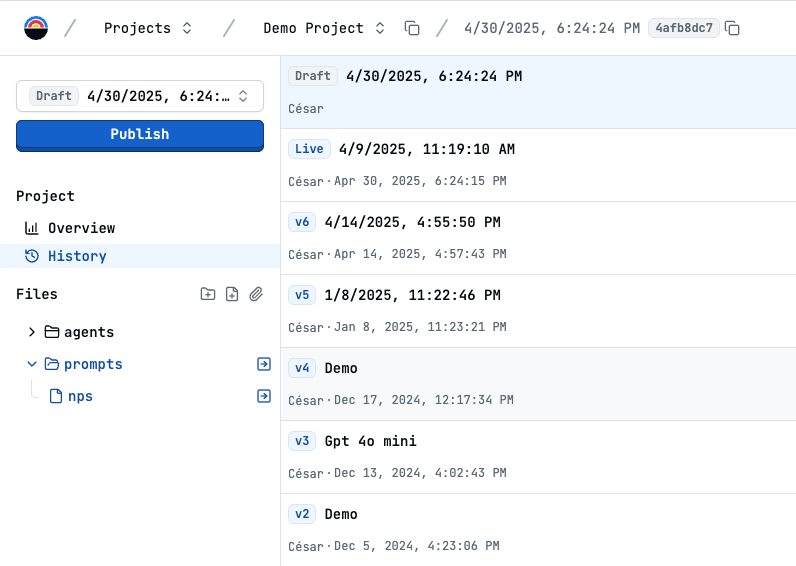Select the Draft 4/30/2025 history entry
Screen dimensions: 796x566
(538, 92)
